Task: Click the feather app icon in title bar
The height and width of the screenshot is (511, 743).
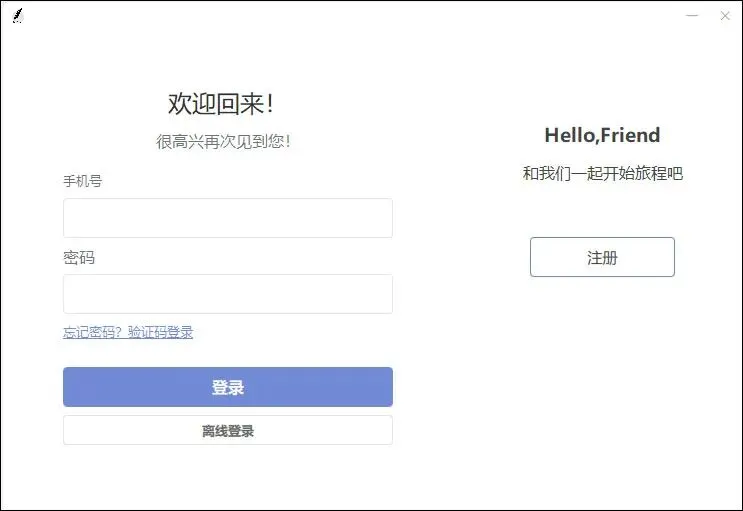Action: (x=17, y=15)
